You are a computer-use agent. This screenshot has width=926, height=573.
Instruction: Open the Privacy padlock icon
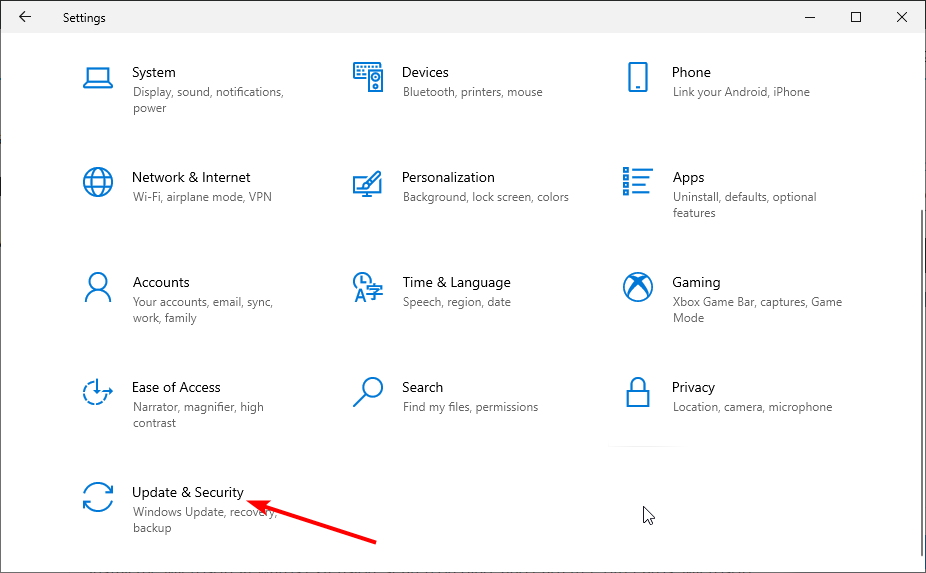coord(638,392)
